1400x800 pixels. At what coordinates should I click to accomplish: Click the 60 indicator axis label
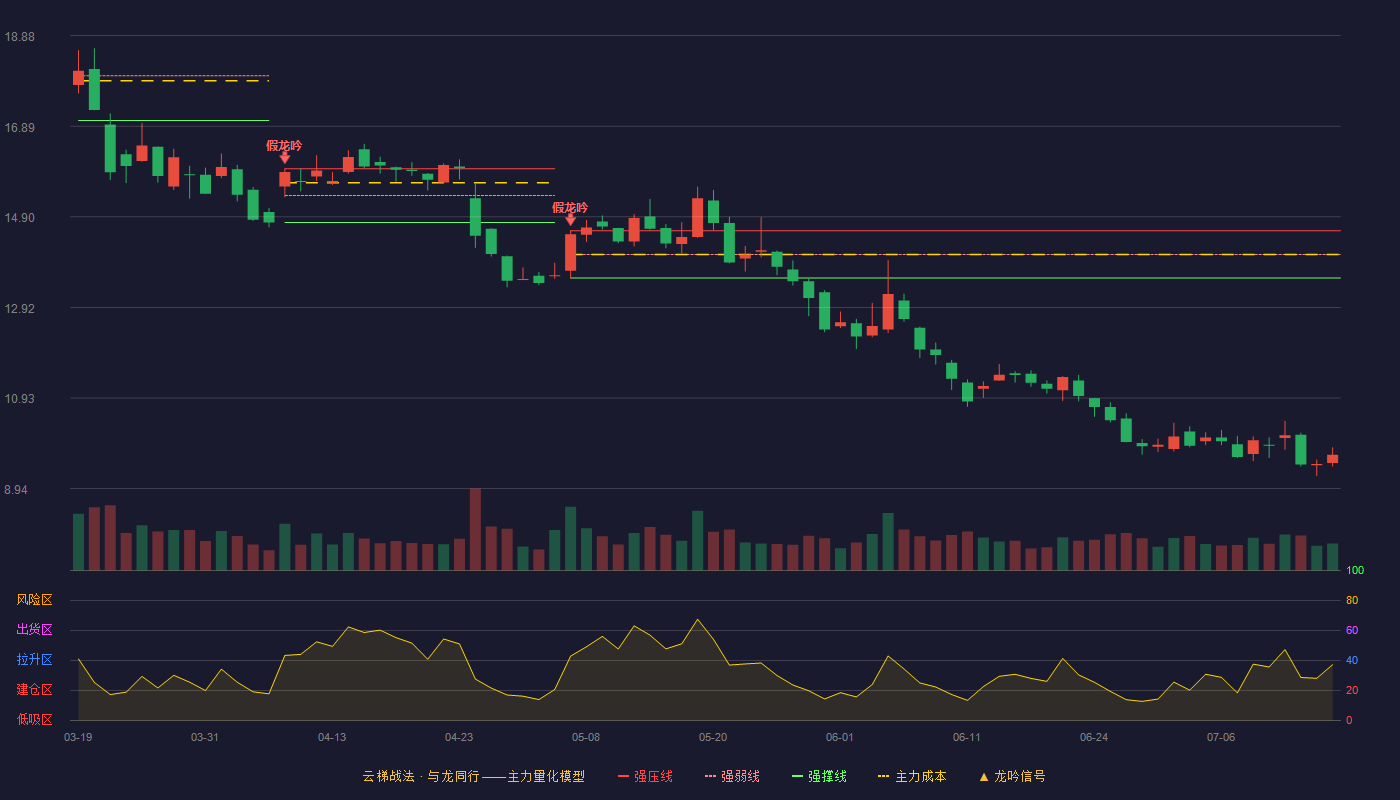pos(1352,630)
